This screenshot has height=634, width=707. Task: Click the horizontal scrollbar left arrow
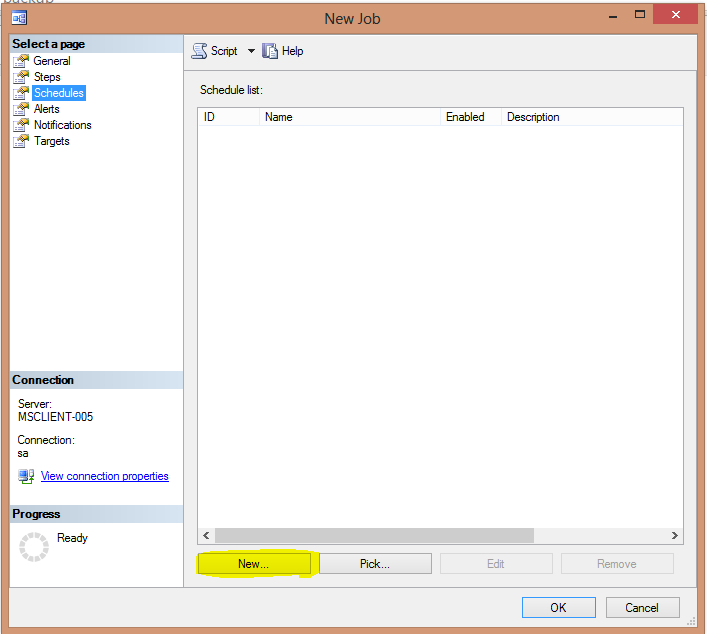tap(206, 535)
